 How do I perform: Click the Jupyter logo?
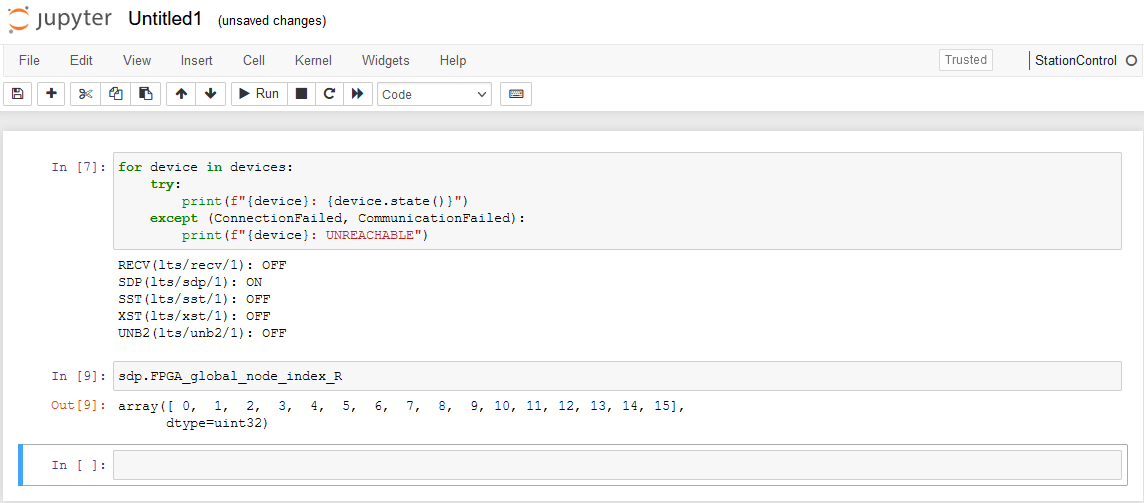60,20
